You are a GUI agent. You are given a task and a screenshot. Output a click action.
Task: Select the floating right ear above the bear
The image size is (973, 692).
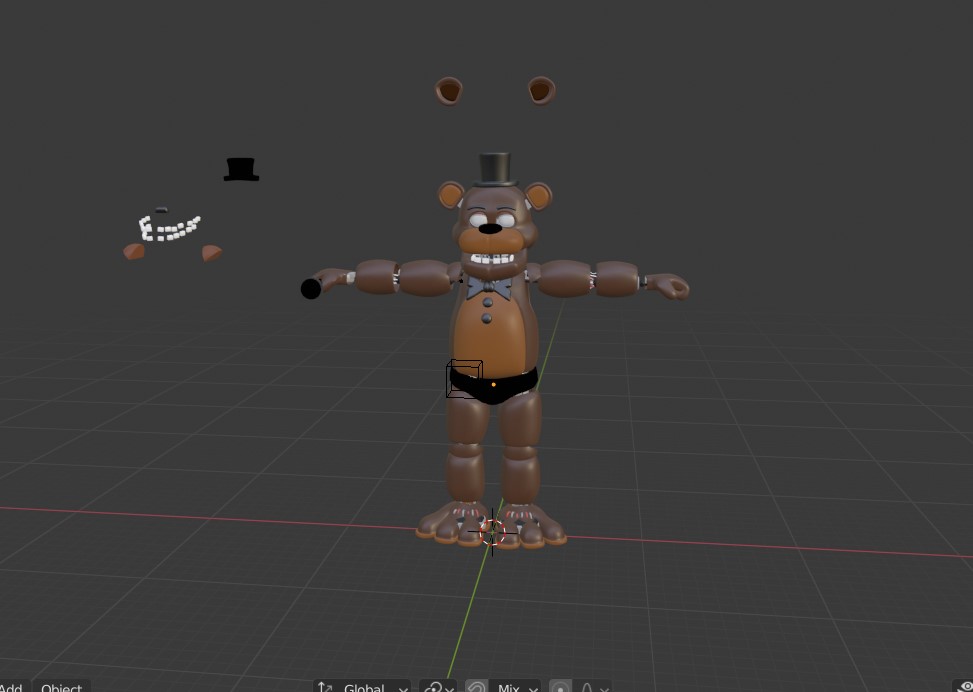542,91
